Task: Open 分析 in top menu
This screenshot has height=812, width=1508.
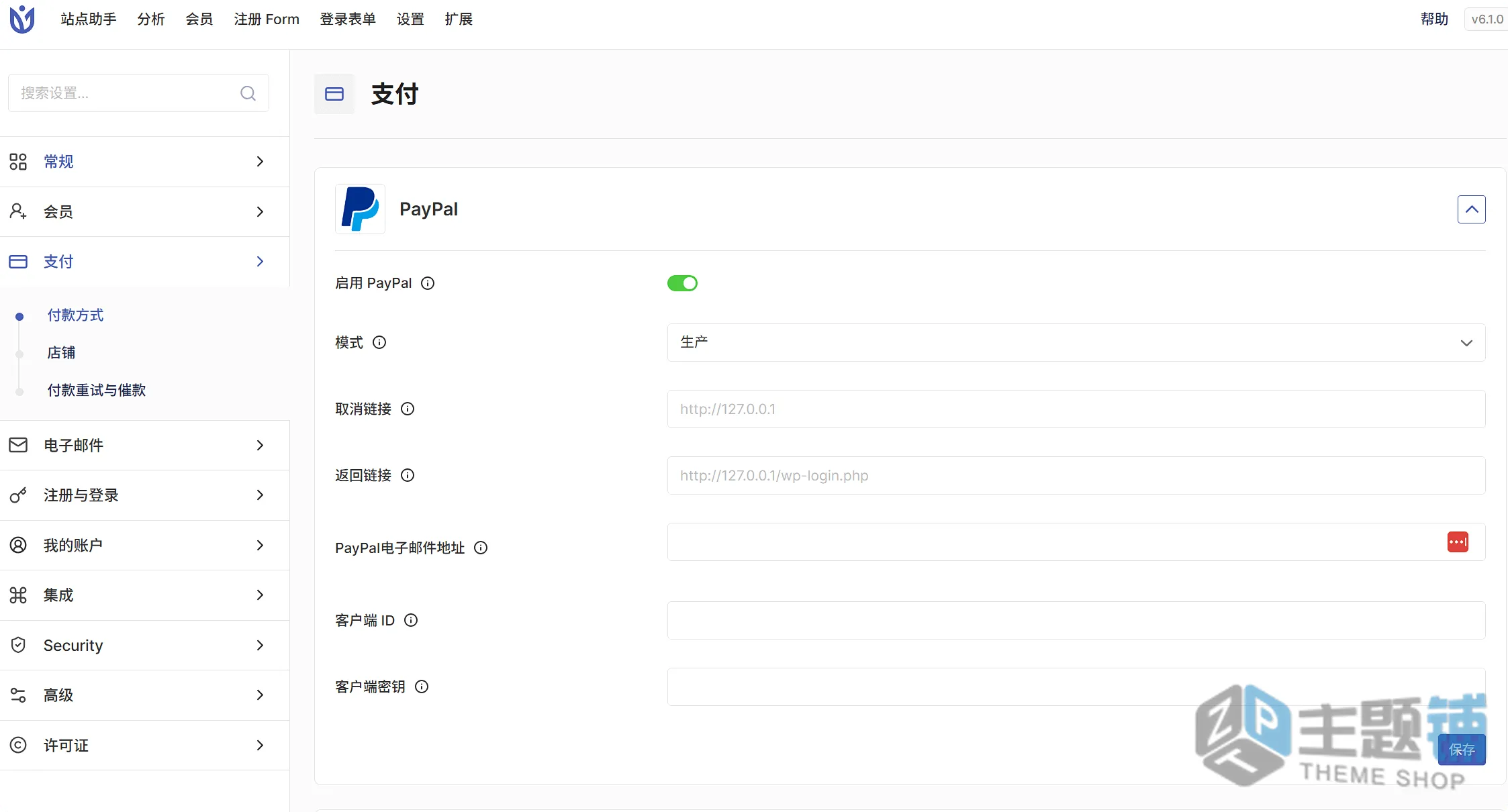Action: click(151, 19)
